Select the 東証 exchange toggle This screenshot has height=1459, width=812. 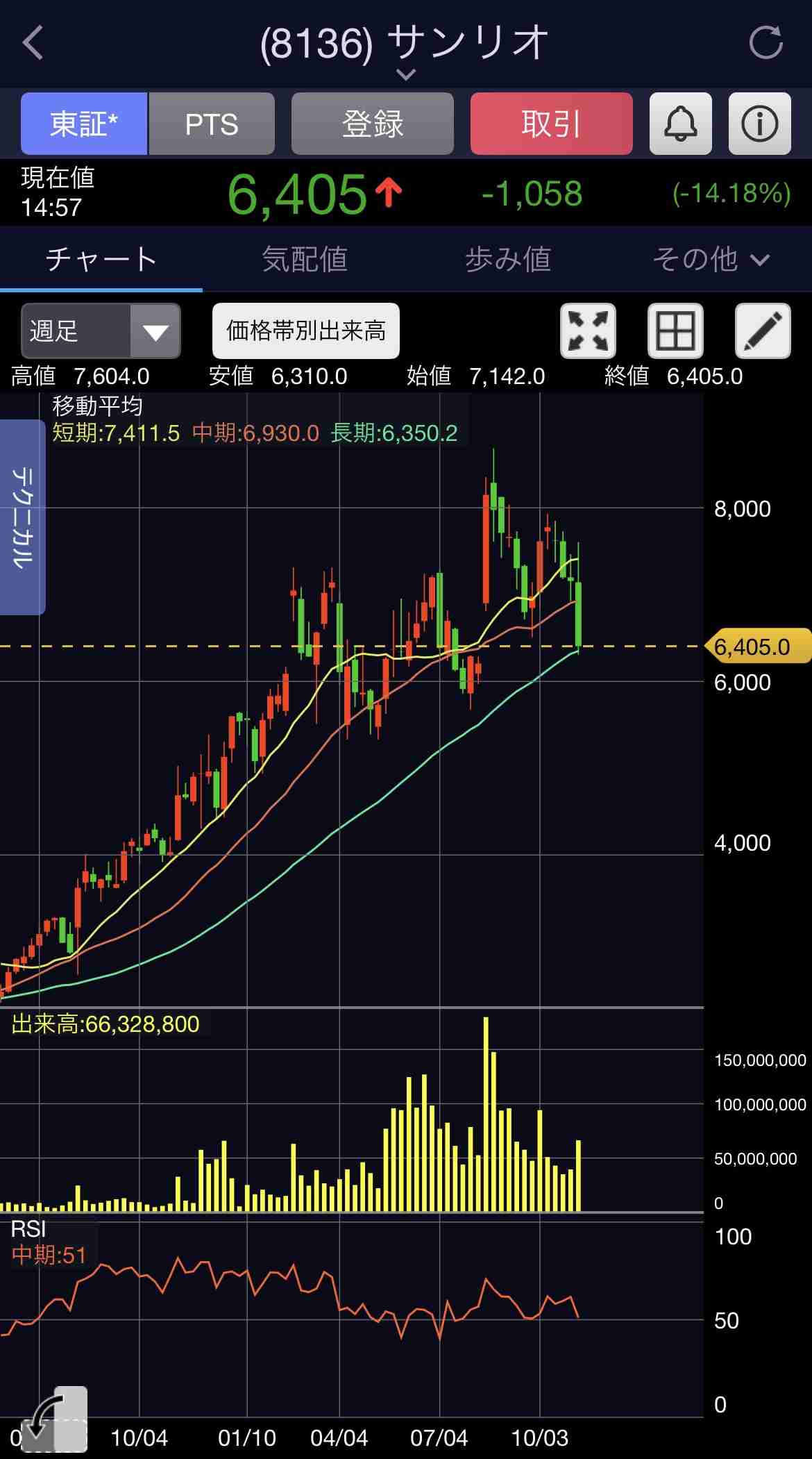point(84,124)
